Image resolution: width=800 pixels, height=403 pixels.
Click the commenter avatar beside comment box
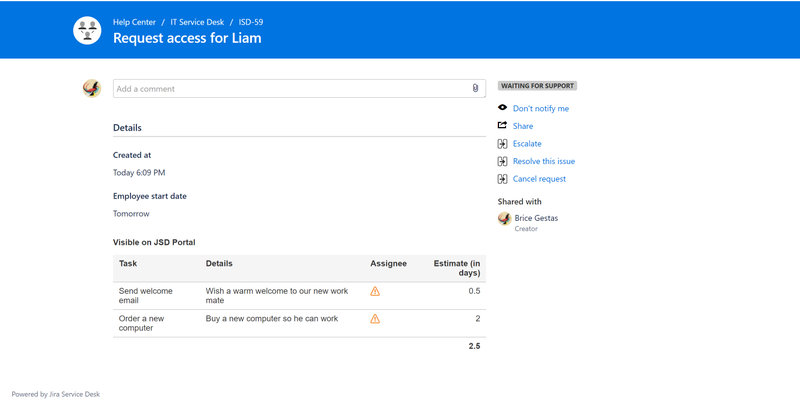pos(92,89)
